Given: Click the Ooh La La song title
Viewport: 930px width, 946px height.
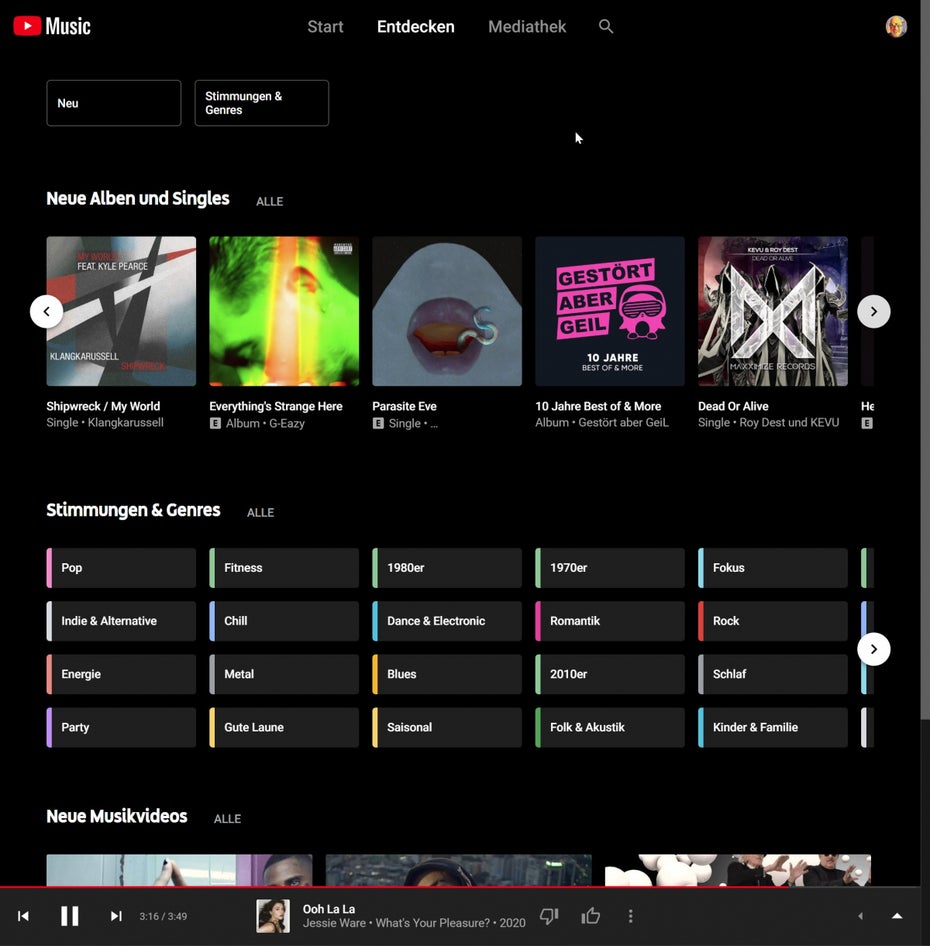Looking at the screenshot, I should [329, 909].
